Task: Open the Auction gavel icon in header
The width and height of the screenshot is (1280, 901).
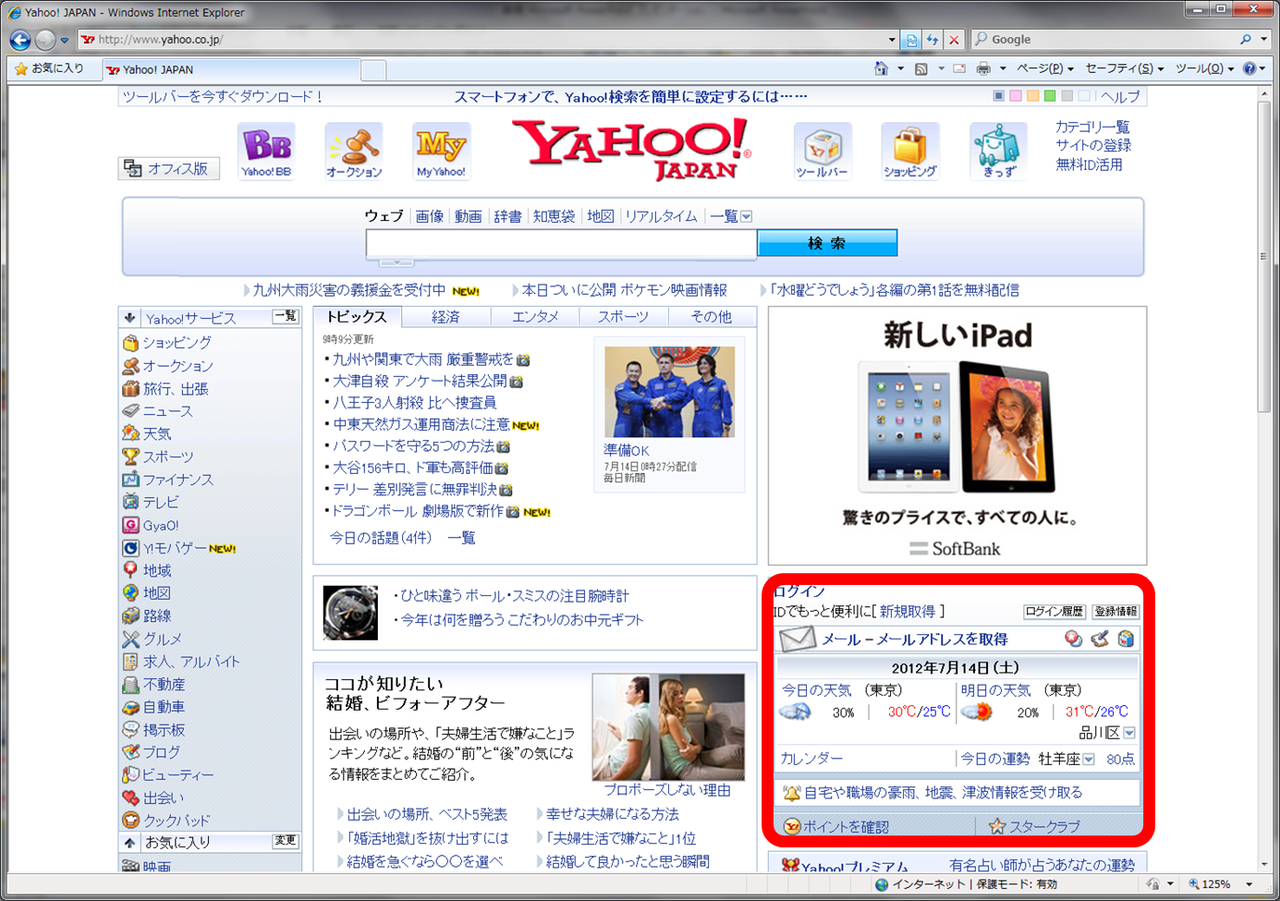Action: (354, 151)
